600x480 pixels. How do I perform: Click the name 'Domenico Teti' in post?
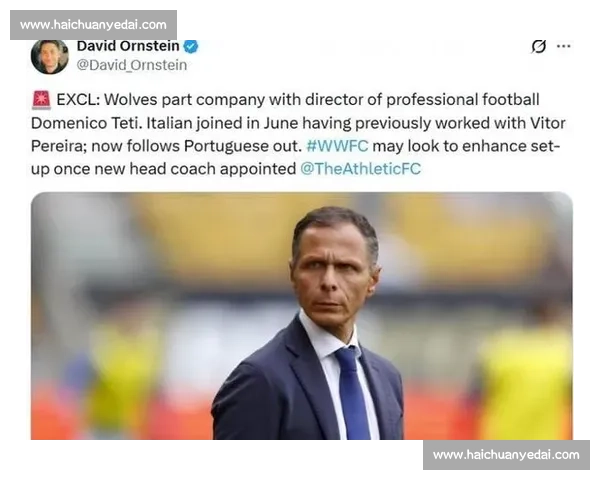86,123
